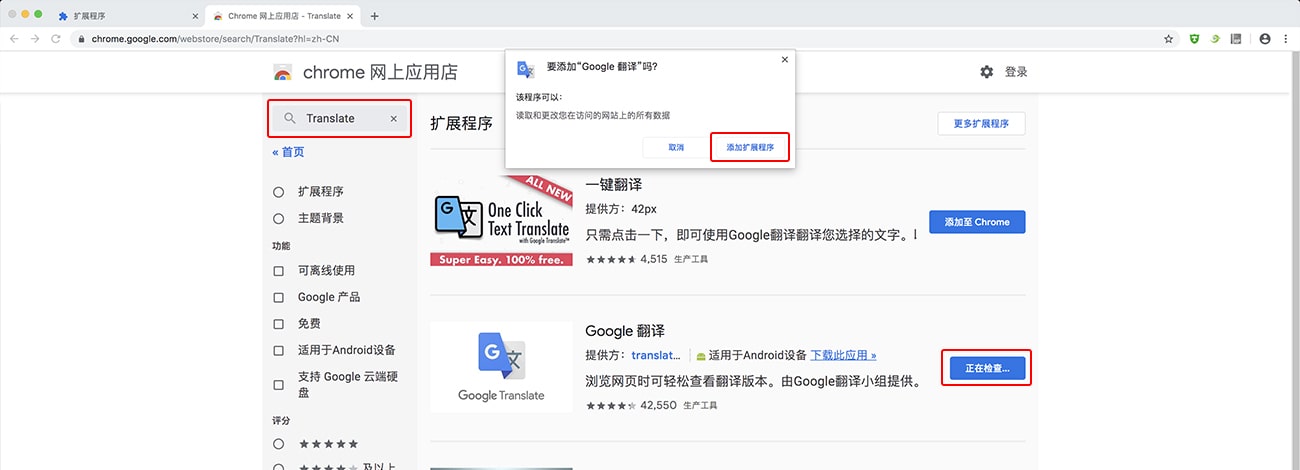Image resolution: width=1300 pixels, height=470 pixels.
Task: Choose the five-star rating filter
Action: click(279, 444)
